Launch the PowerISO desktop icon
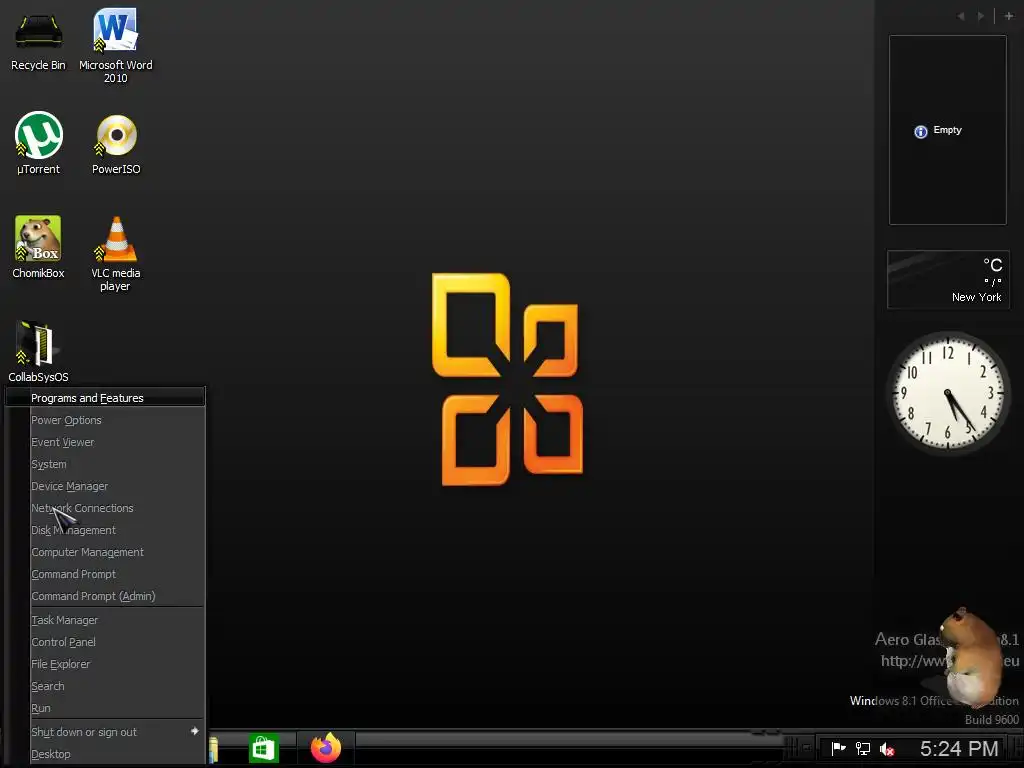1024x768 pixels. pyautogui.click(x=116, y=142)
